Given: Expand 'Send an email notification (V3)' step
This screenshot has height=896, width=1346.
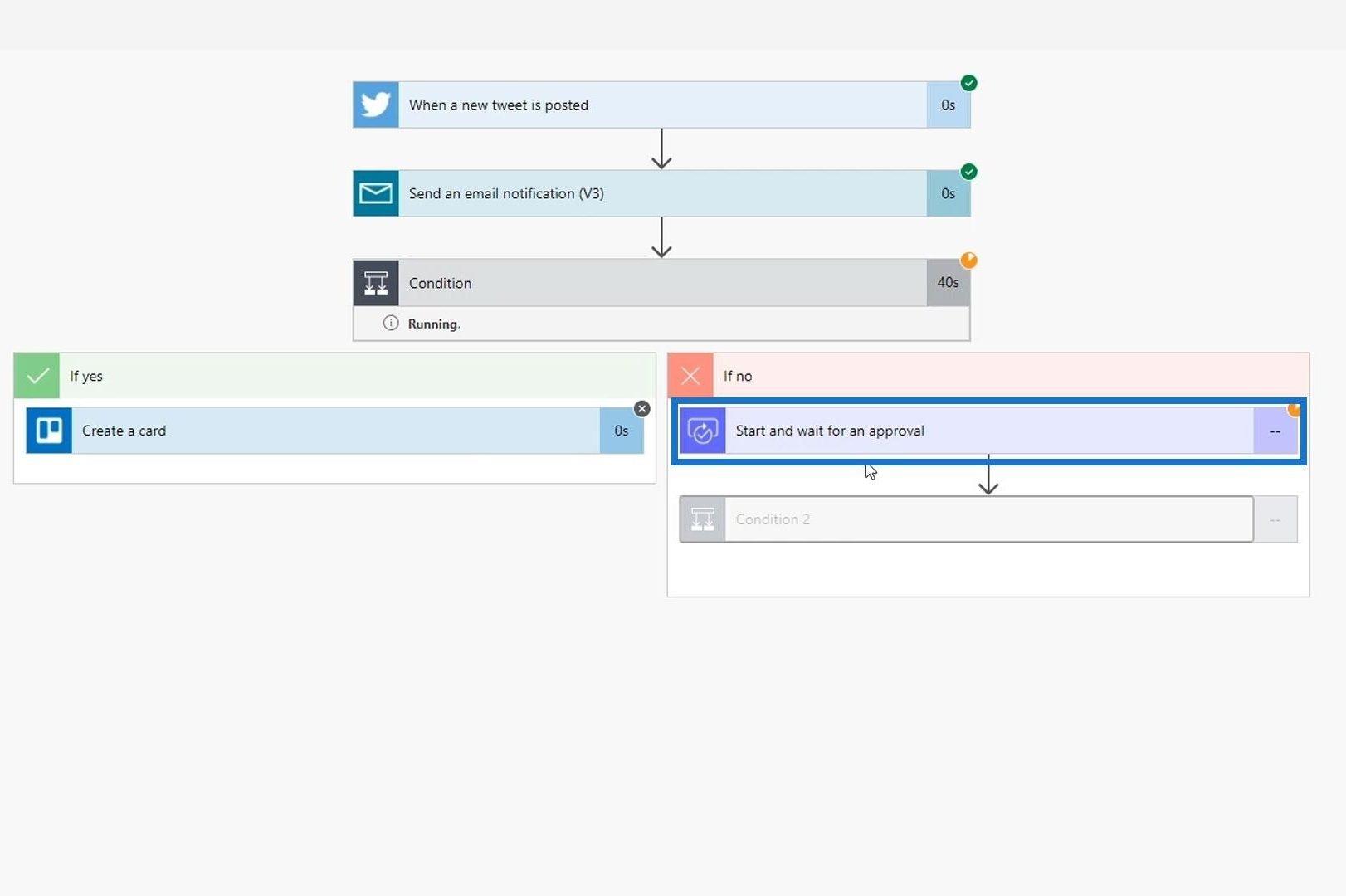Looking at the screenshot, I should coord(661,193).
